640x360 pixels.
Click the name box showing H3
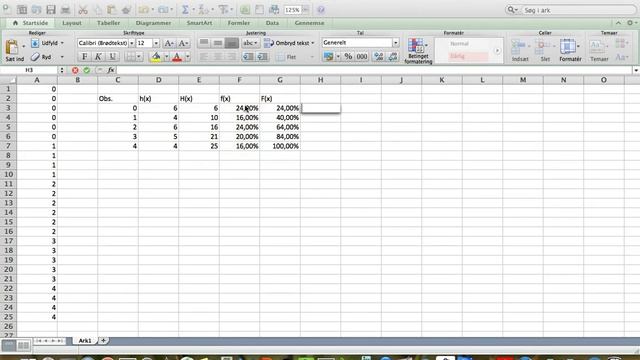(29, 70)
